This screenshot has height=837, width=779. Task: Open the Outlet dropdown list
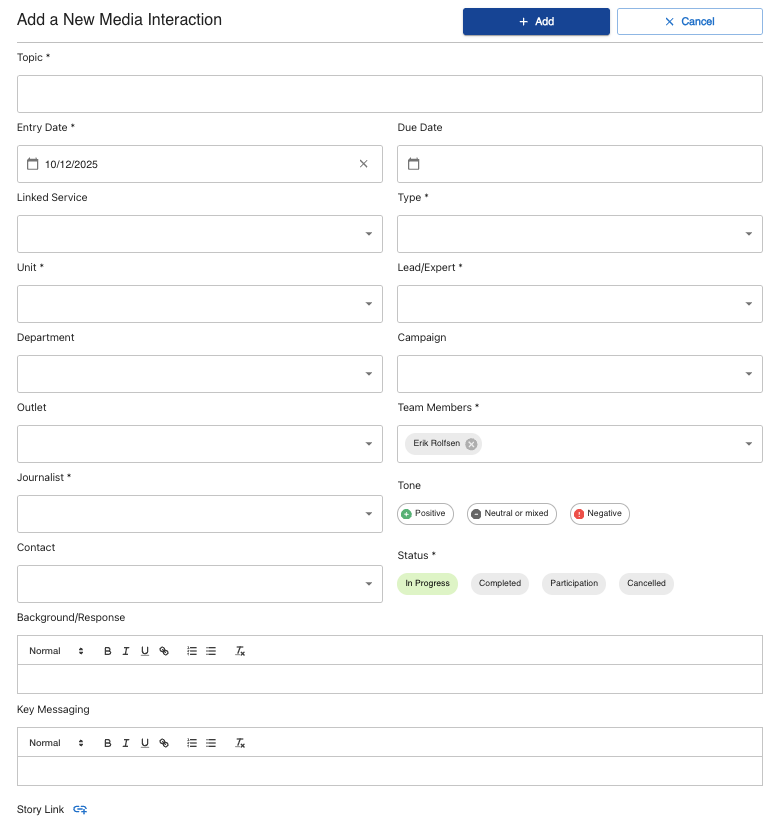[369, 443]
